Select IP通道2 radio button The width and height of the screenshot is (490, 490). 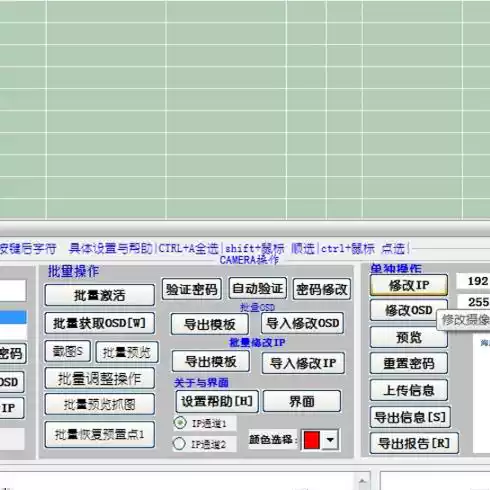click(x=179, y=444)
